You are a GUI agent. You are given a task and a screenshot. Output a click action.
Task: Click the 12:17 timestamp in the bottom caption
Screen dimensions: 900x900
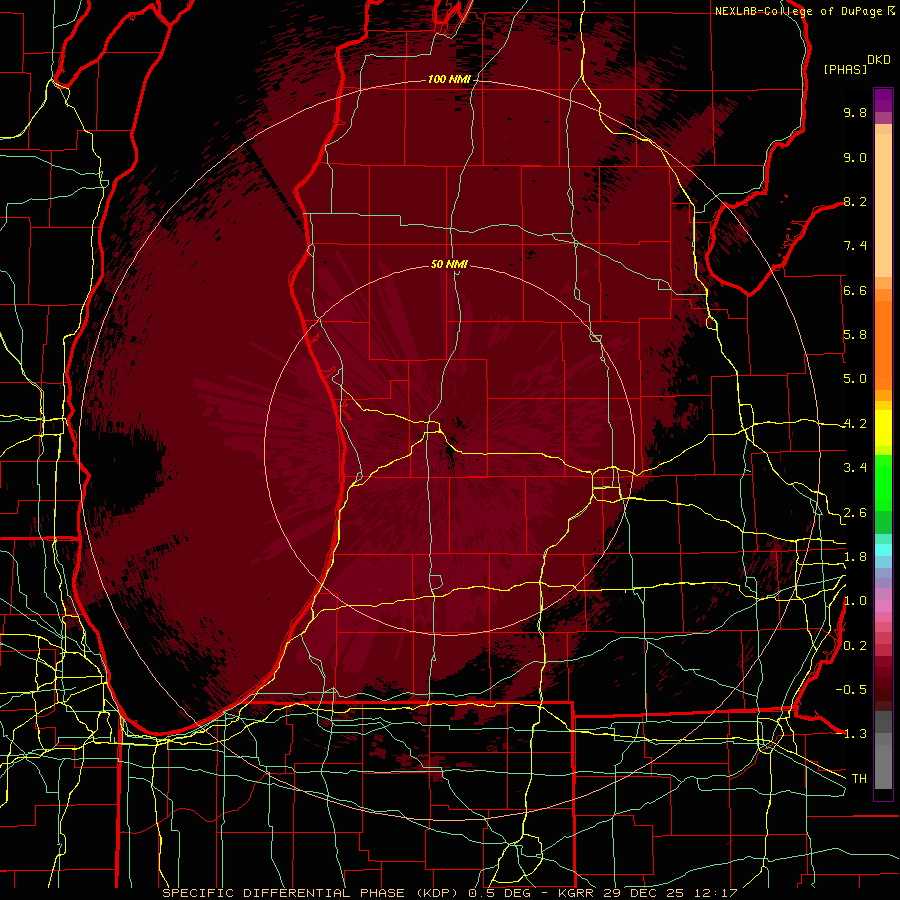click(718, 893)
